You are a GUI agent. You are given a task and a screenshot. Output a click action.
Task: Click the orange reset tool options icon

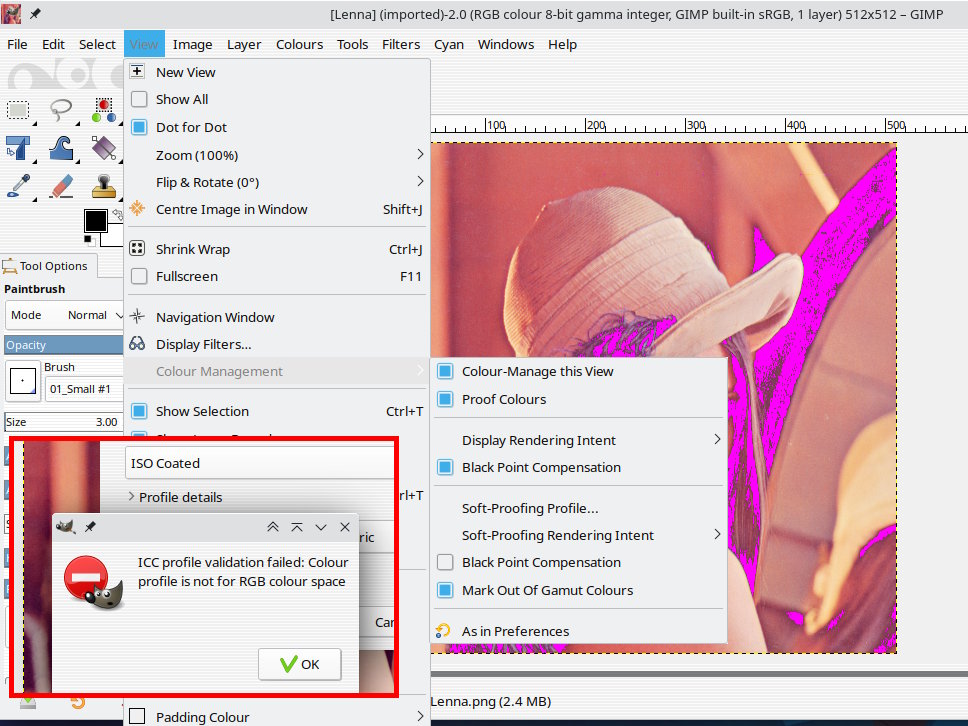click(x=77, y=703)
